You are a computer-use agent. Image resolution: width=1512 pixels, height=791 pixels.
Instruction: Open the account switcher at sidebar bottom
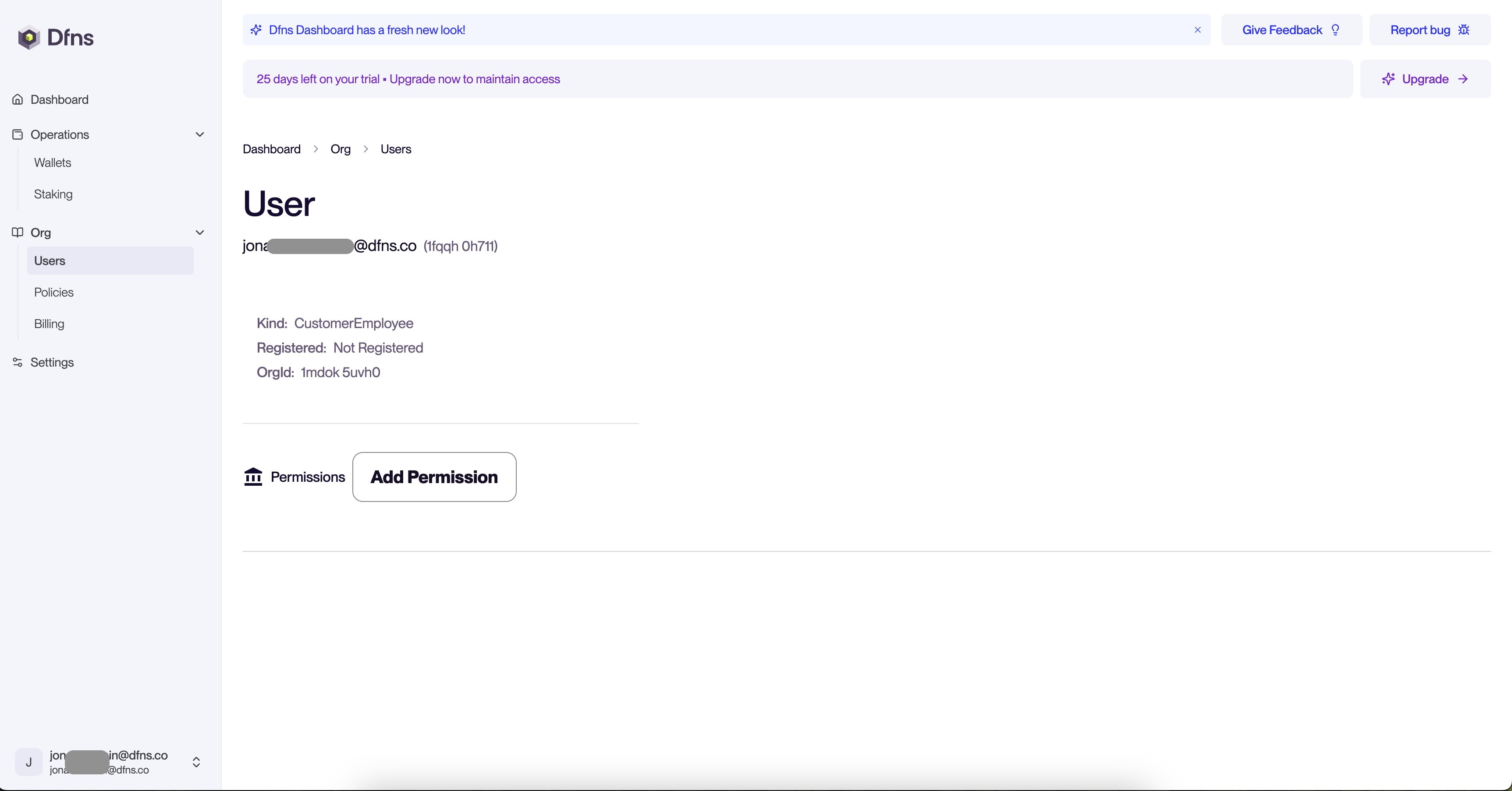tap(196, 762)
